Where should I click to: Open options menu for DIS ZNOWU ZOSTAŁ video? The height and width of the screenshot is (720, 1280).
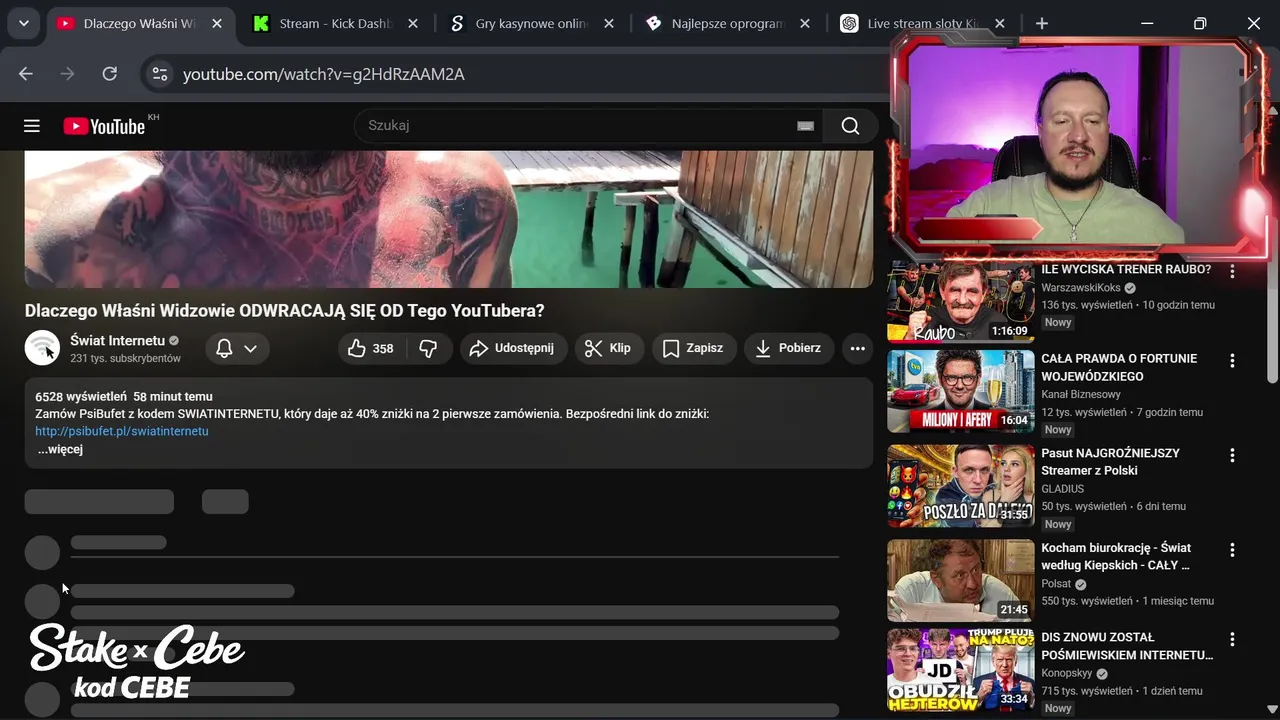click(1232, 639)
